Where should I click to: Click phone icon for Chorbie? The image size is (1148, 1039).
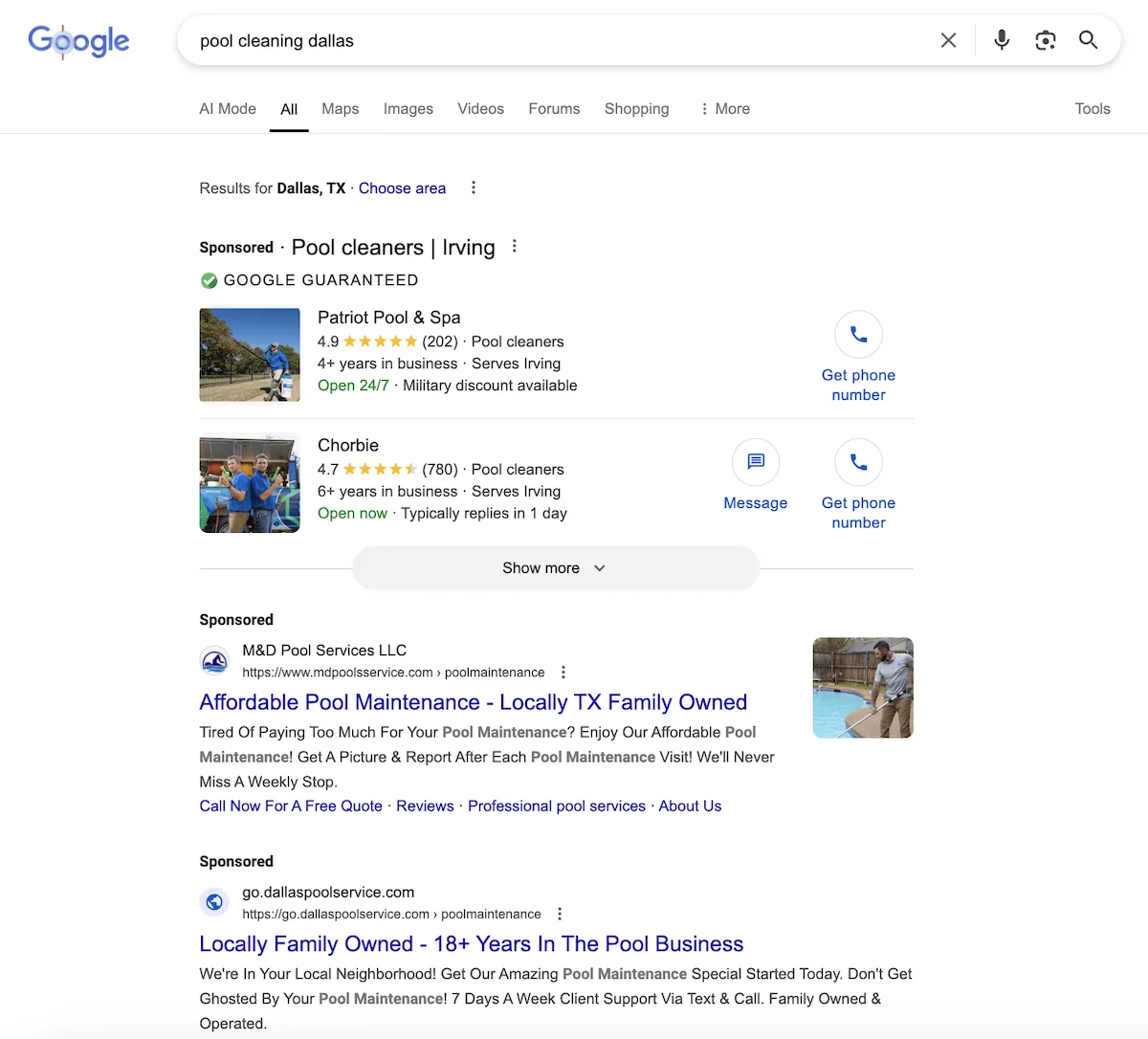click(x=859, y=463)
